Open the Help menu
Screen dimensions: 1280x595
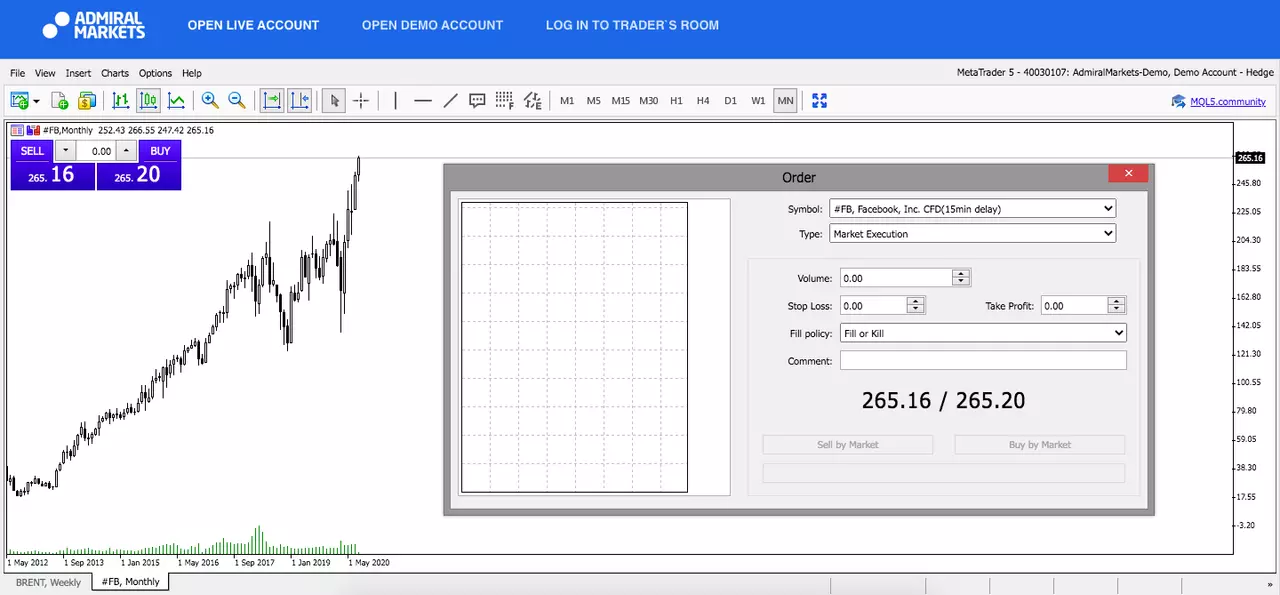(191, 73)
